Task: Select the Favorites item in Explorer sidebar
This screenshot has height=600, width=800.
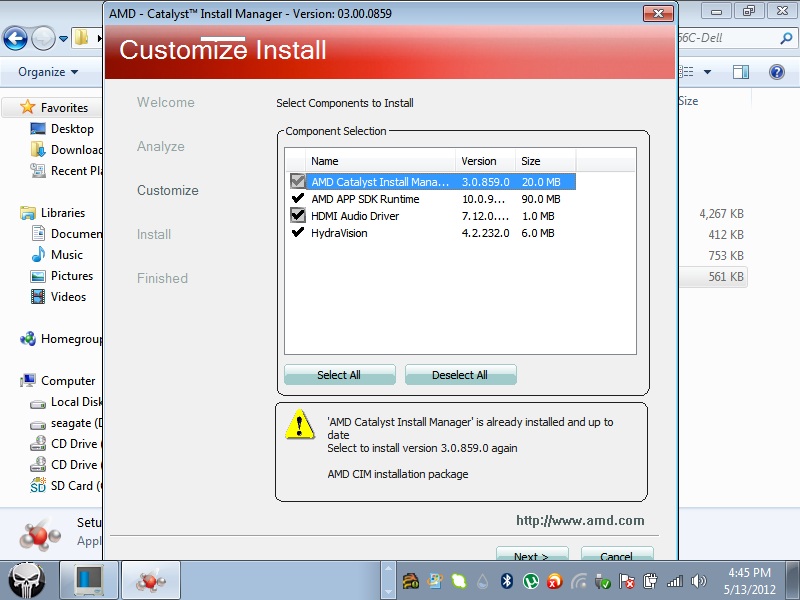Action: click(x=54, y=108)
